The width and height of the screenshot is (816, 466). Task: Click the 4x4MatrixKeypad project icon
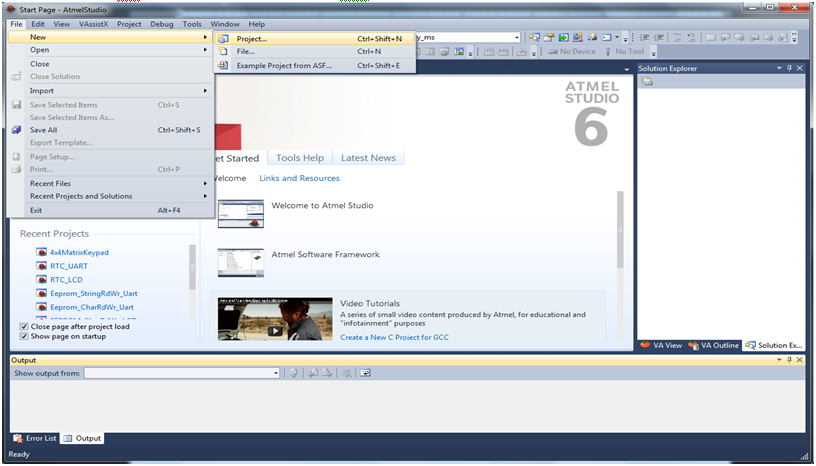pos(42,252)
